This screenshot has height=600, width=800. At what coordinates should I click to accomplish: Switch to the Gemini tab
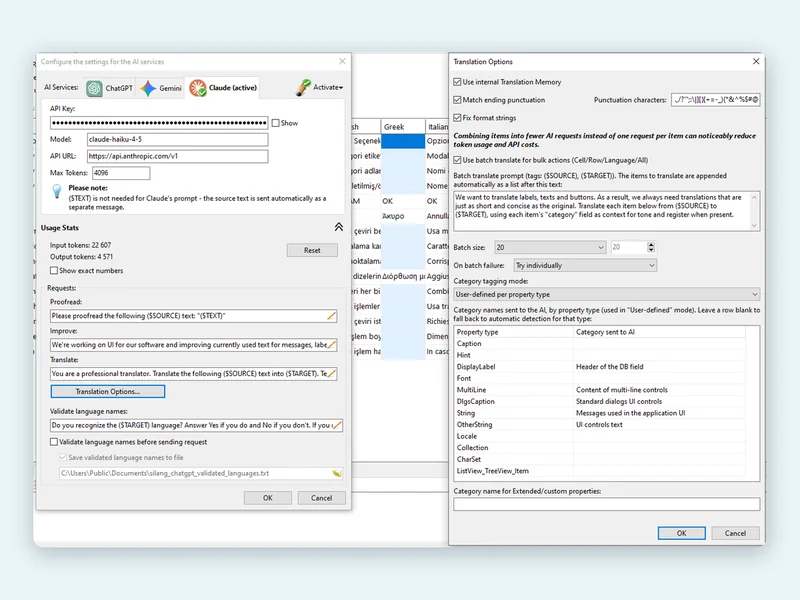[x=161, y=88]
